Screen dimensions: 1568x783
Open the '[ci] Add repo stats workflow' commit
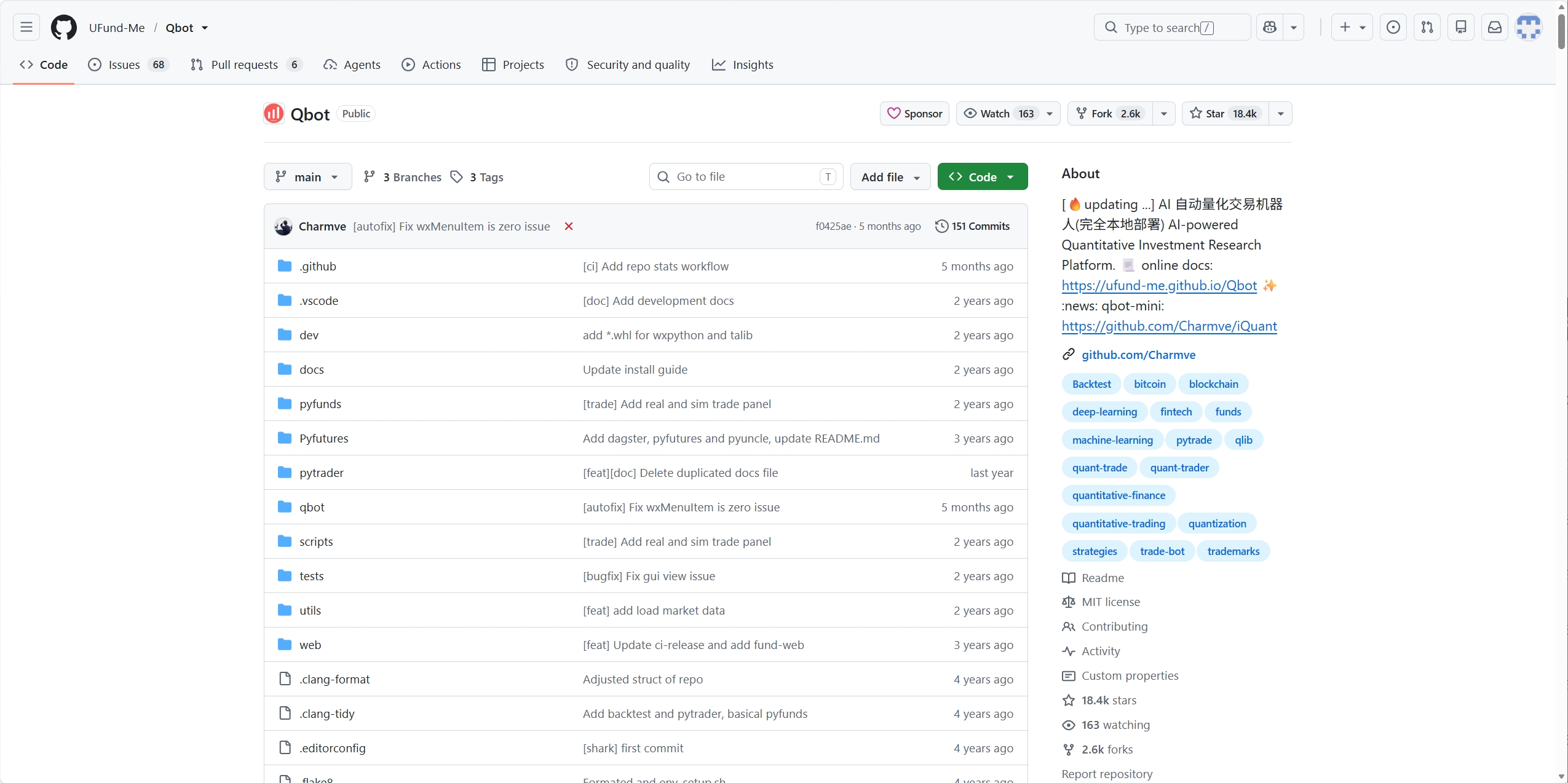pyautogui.click(x=655, y=266)
